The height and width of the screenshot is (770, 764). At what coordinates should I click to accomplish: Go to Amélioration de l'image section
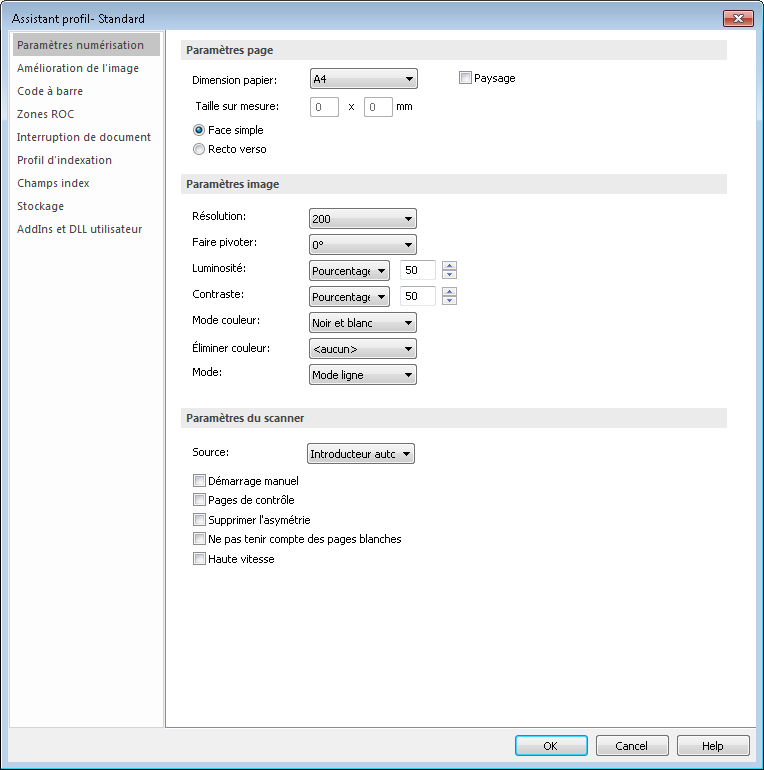coord(78,68)
